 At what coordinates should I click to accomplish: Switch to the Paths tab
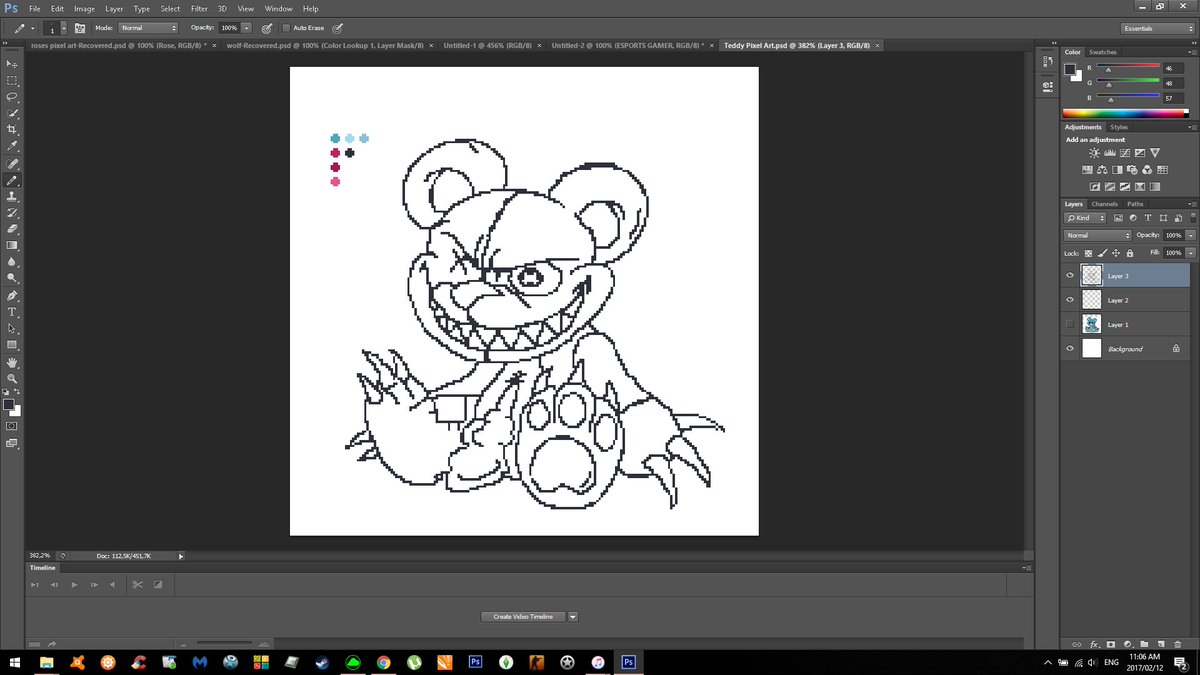pyautogui.click(x=1135, y=204)
